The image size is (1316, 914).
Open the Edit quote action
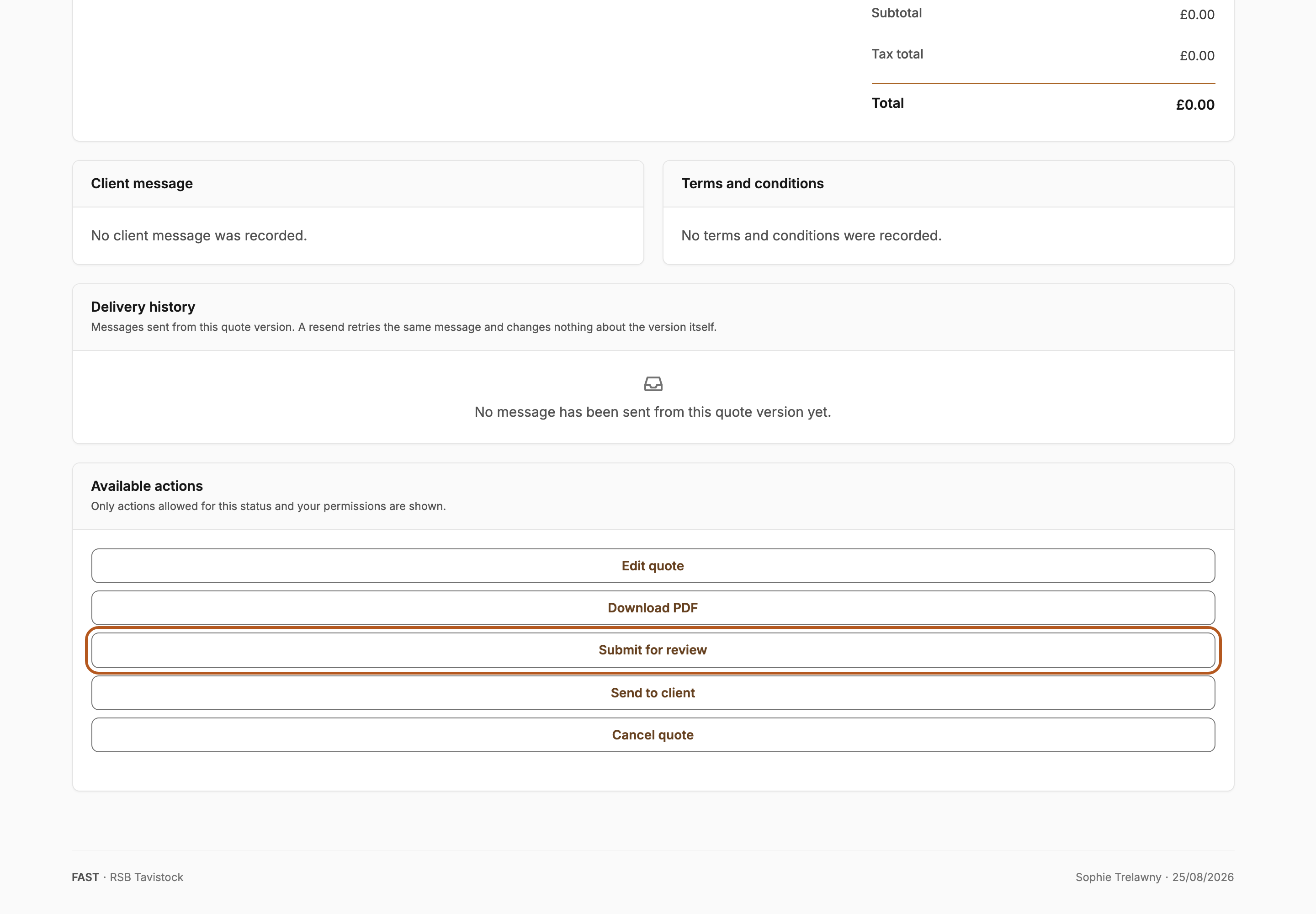(653, 566)
